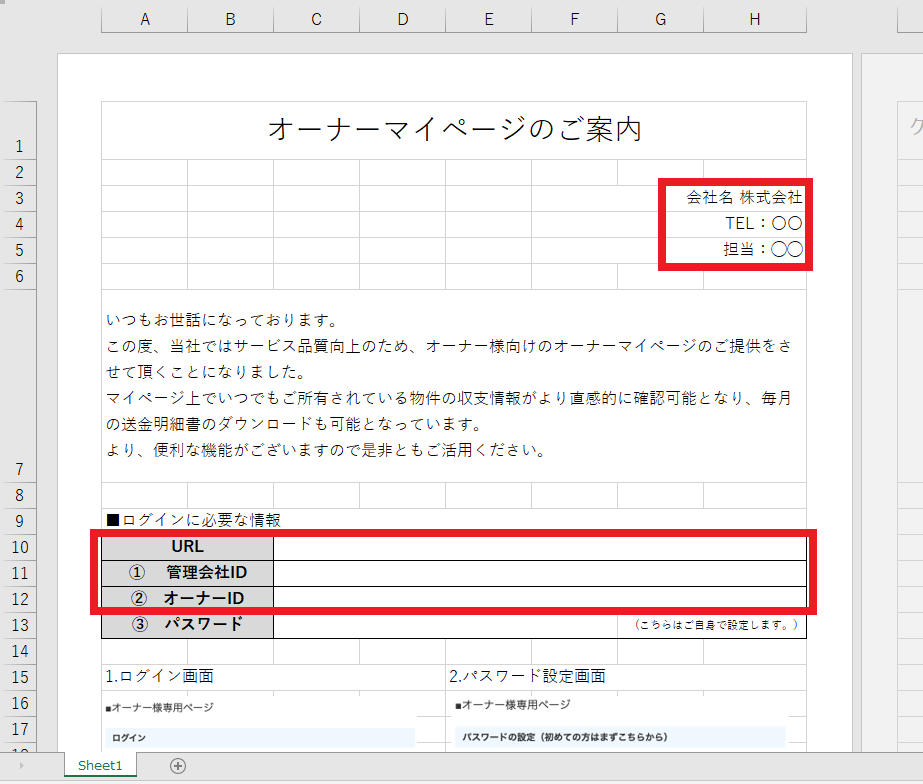Select the ③ パスワード label cell
The image size is (923, 784).
click(188, 625)
